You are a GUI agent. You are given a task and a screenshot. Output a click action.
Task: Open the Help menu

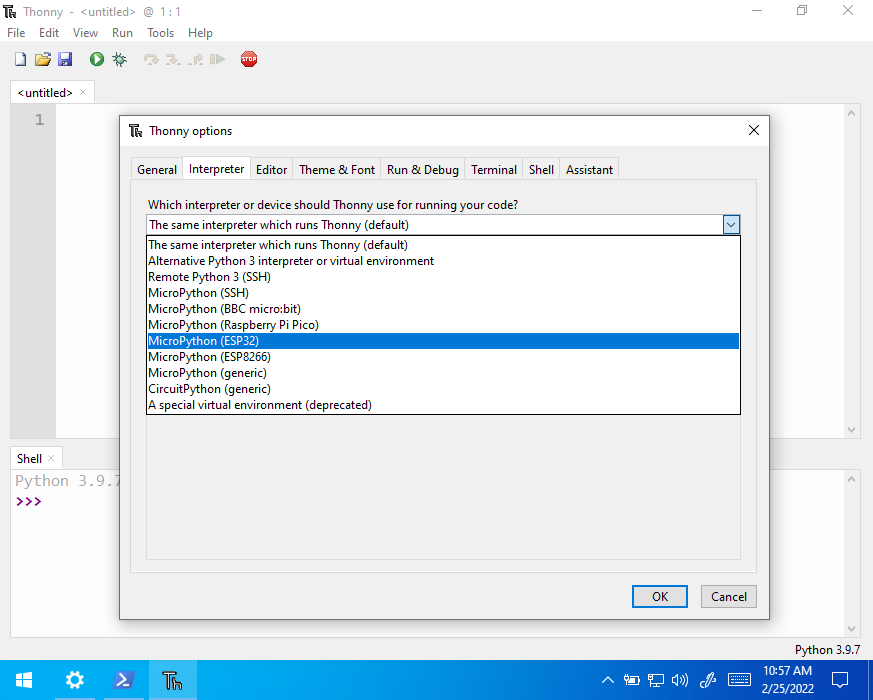click(x=200, y=33)
